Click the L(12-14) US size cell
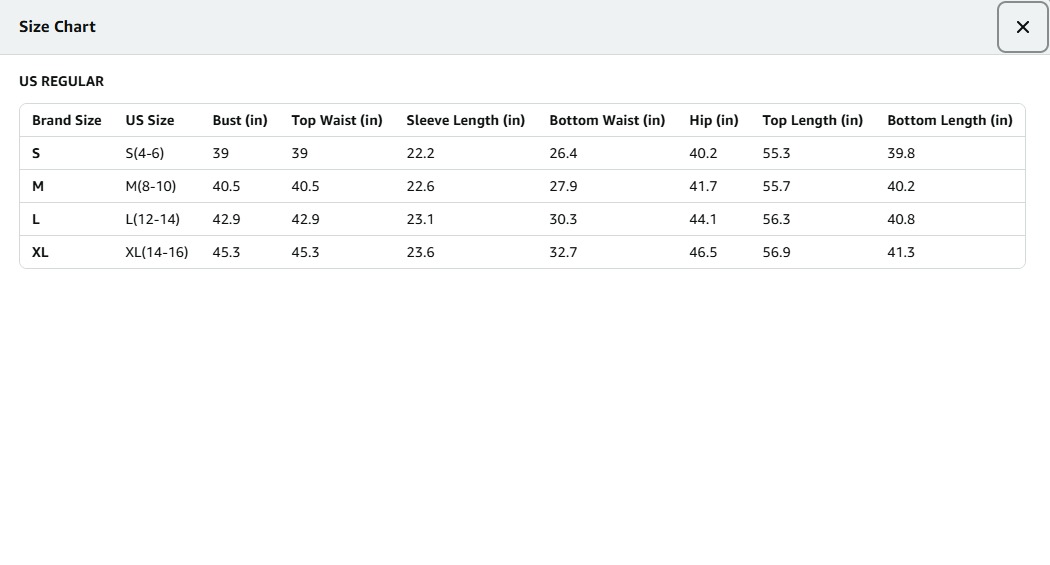 click(x=152, y=219)
